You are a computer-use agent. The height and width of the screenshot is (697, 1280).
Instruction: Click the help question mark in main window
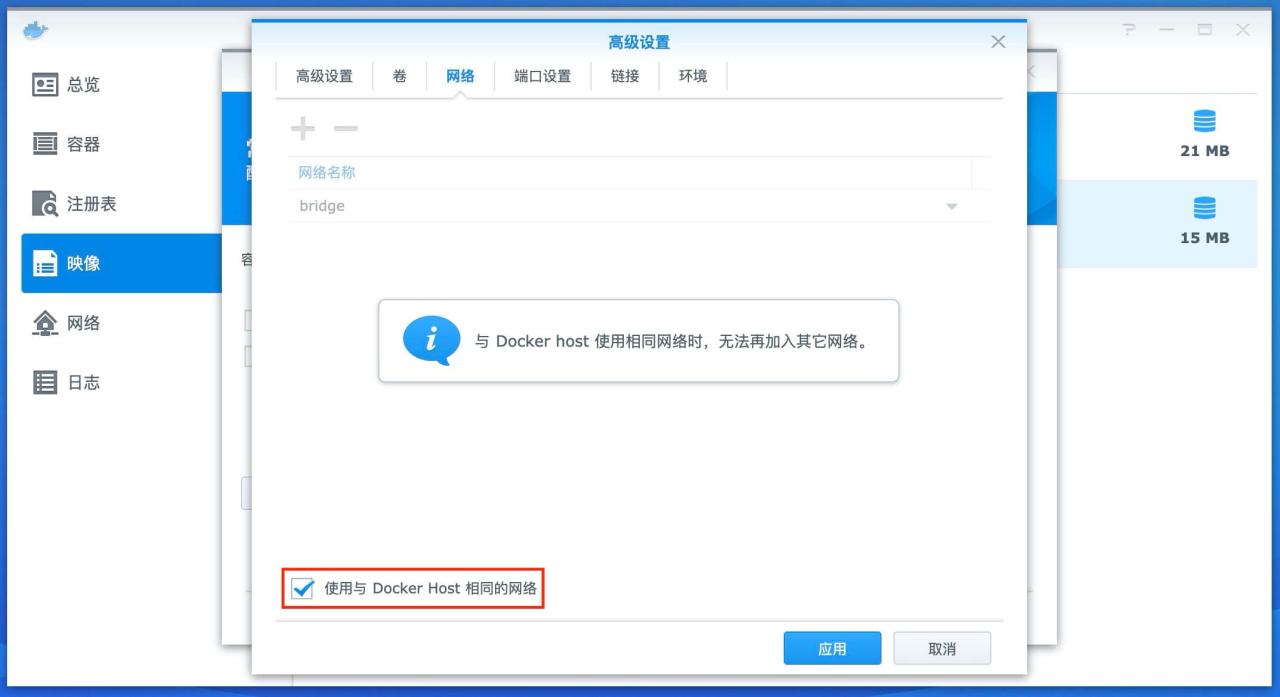click(x=1131, y=30)
